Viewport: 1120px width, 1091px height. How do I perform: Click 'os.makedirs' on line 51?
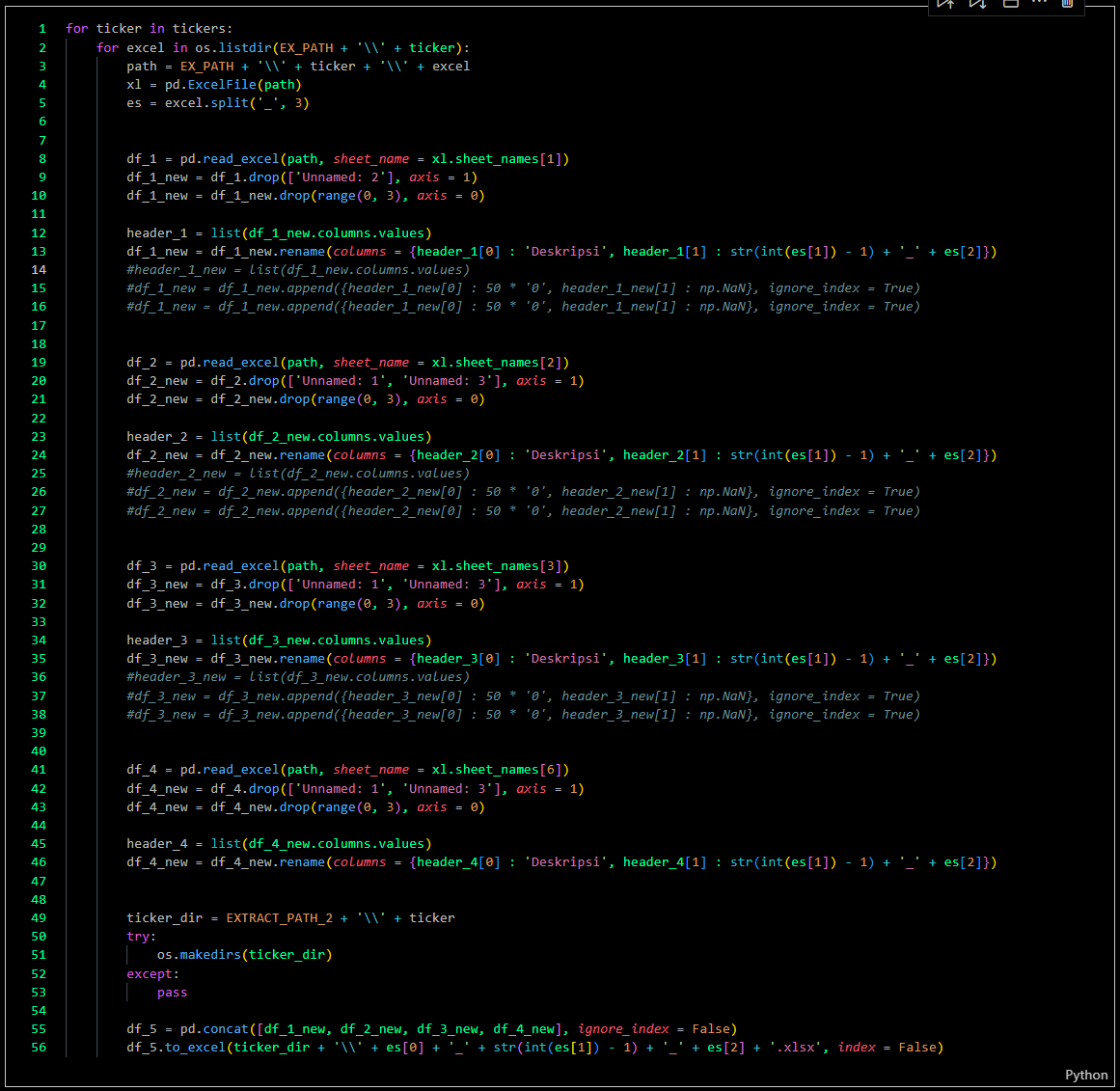199,955
